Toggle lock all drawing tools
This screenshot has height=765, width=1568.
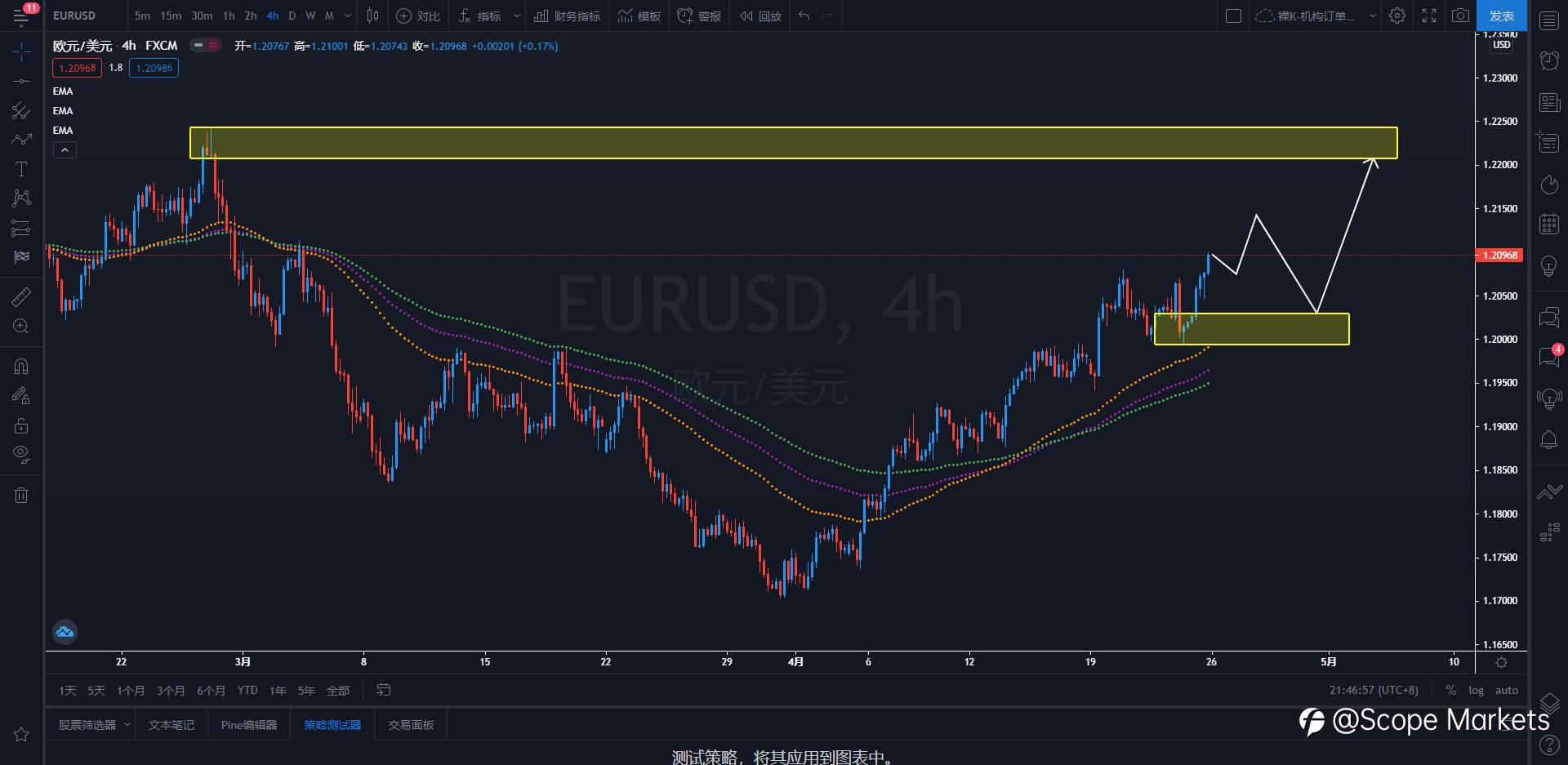(21, 425)
